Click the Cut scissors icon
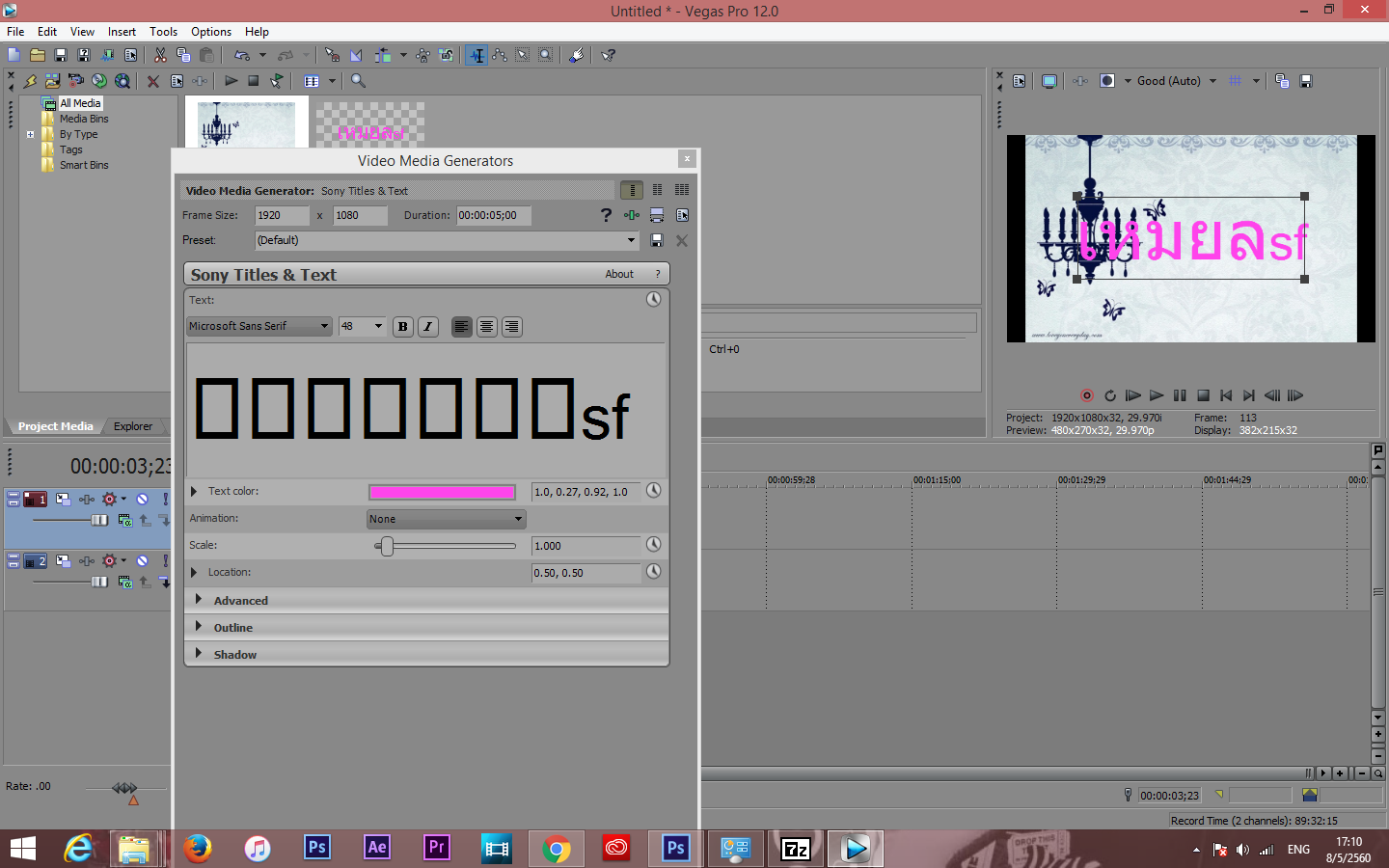 (x=160, y=55)
